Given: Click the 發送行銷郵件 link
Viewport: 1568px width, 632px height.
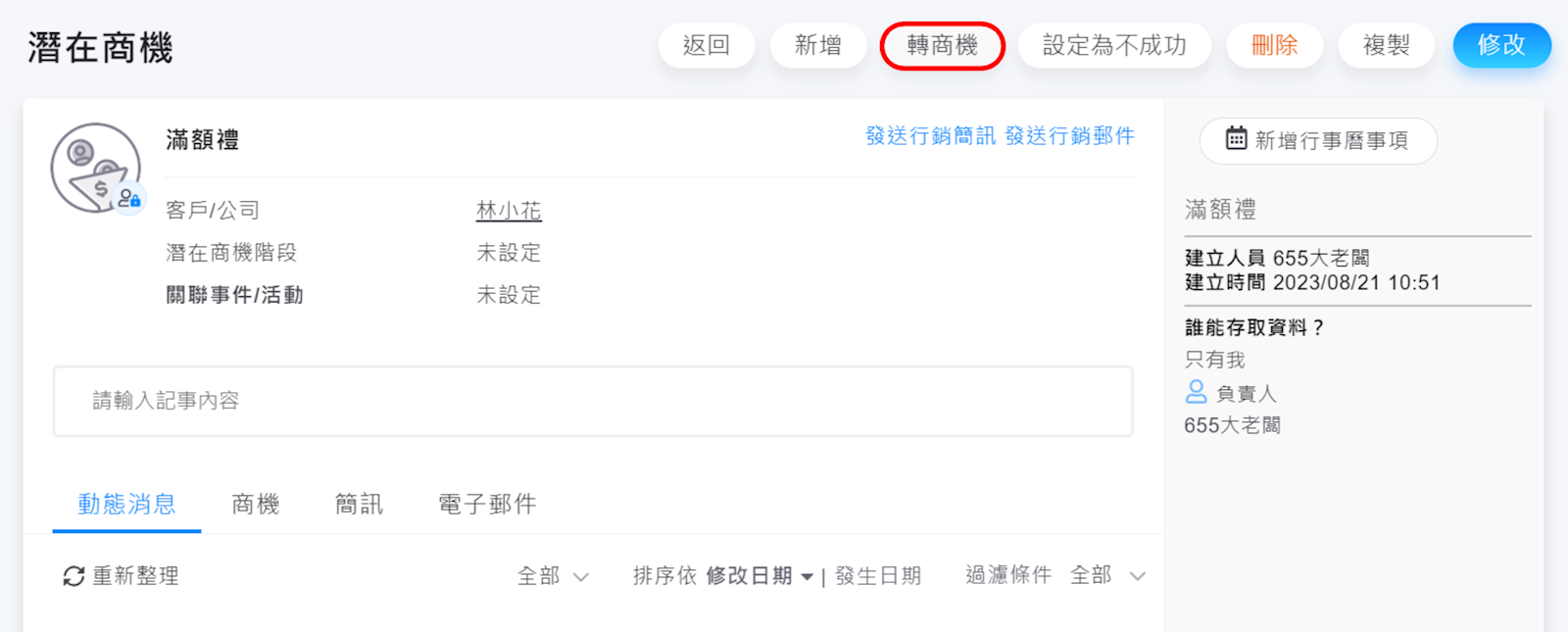Looking at the screenshot, I should coord(1069,136).
